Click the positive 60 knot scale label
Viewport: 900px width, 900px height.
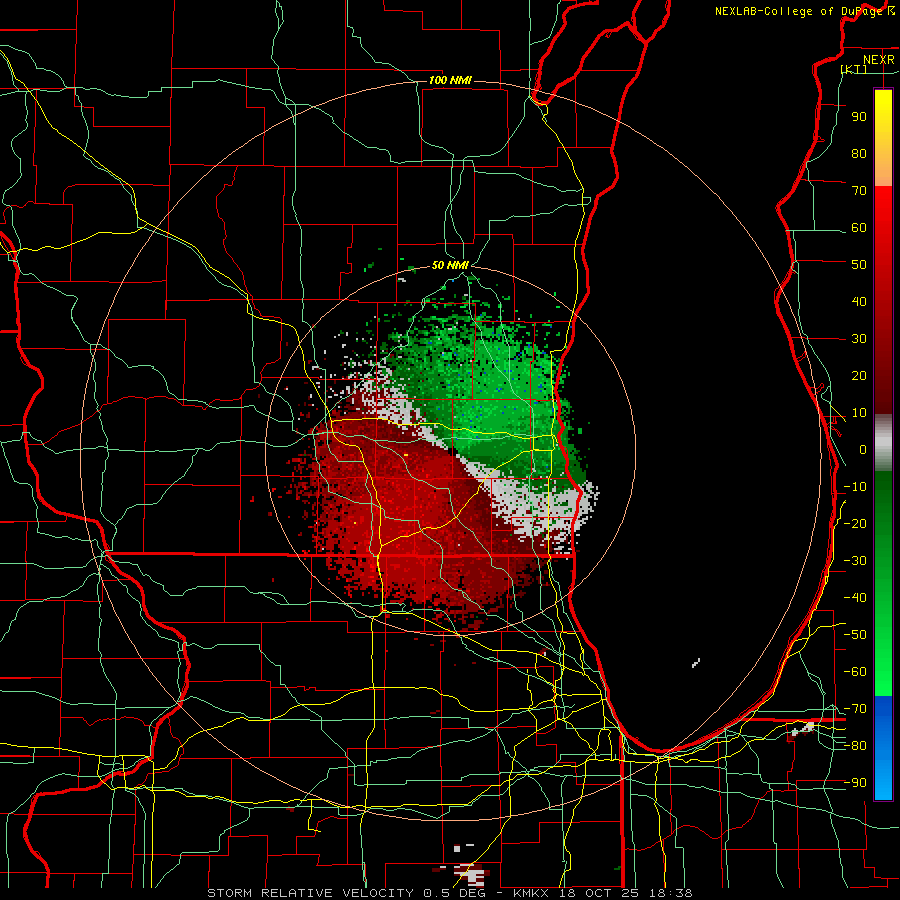point(859,228)
